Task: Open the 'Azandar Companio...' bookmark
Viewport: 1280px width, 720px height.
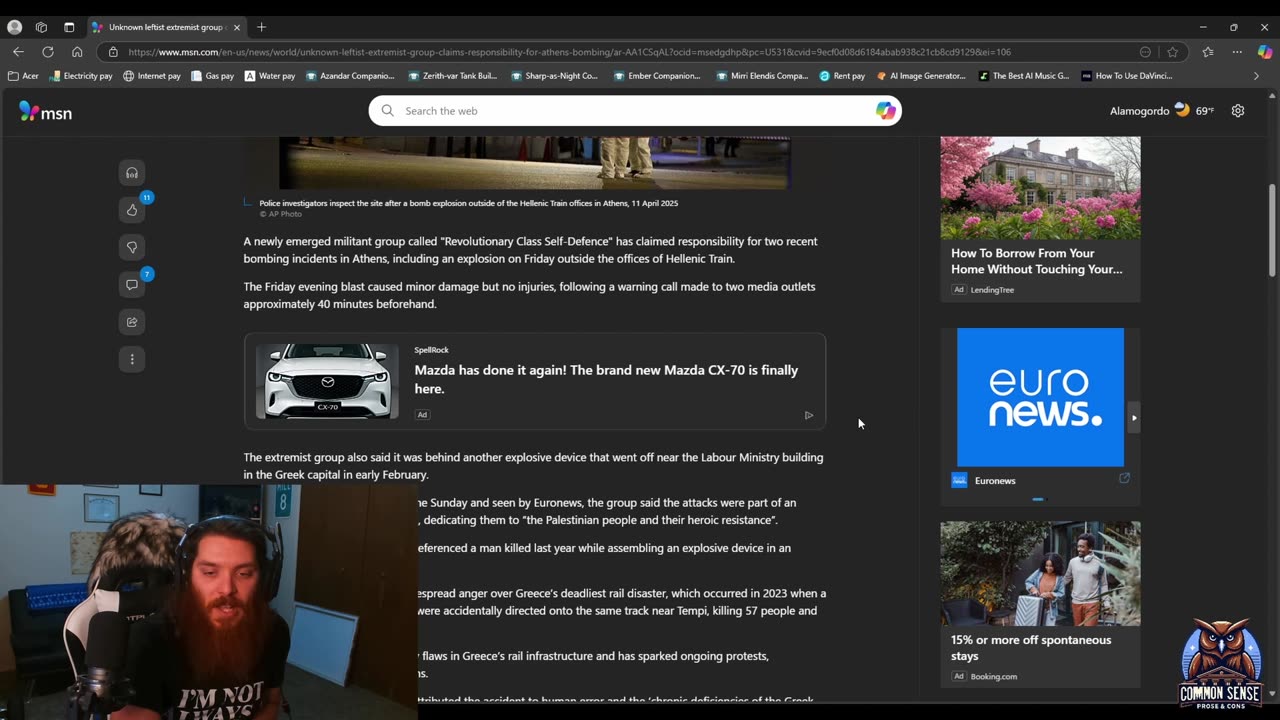Action: tap(350, 76)
